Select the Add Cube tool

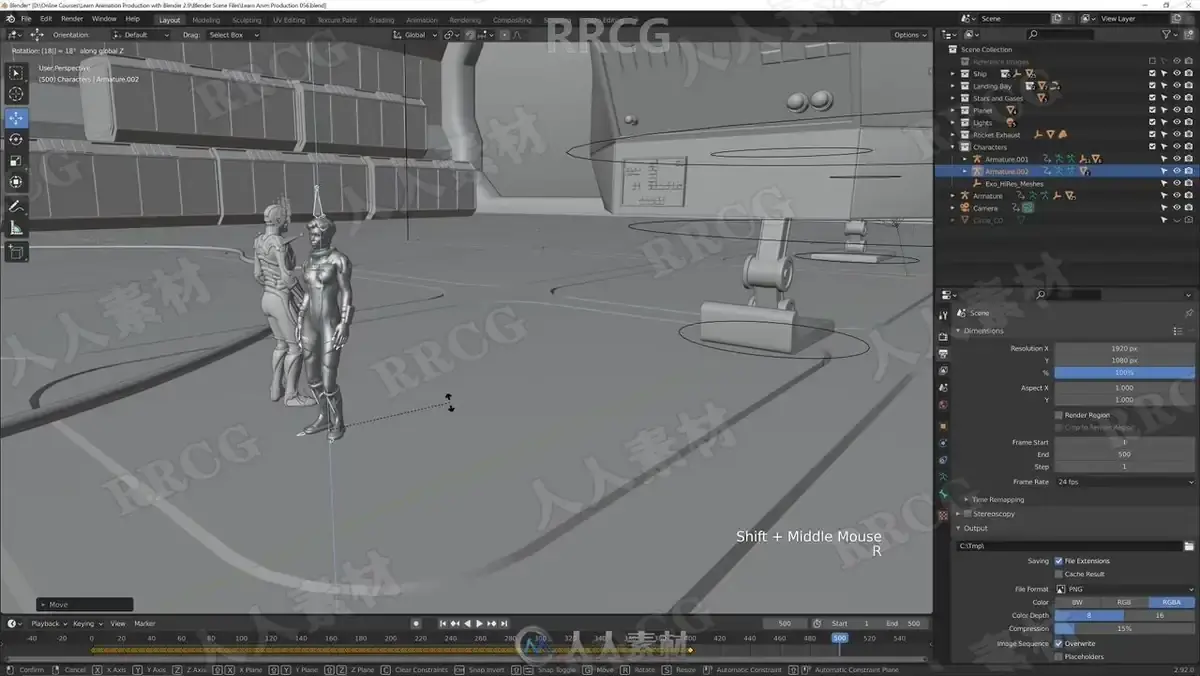coord(16,253)
